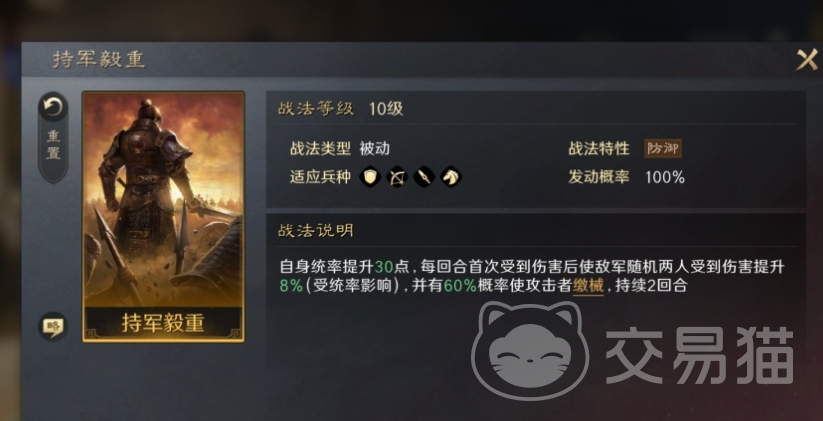This screenshot has width=823, height=421.
Task: Click the green 60% probability value
Action: point(460,287)
